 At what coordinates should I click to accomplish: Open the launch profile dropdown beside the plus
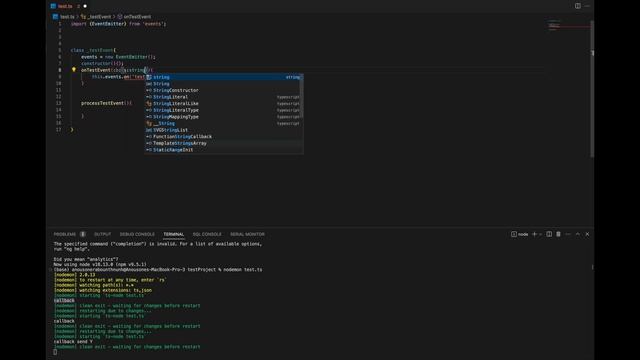[x=540, y=234]
